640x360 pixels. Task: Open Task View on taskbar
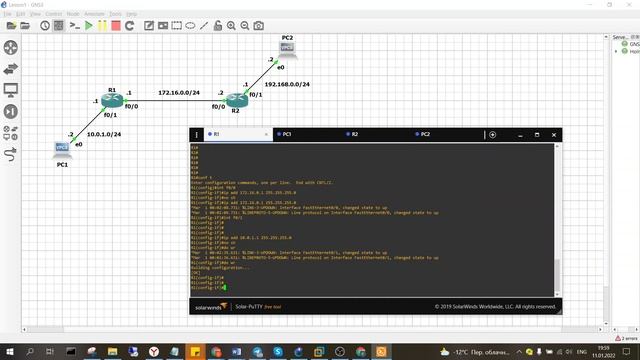(50, 351)
